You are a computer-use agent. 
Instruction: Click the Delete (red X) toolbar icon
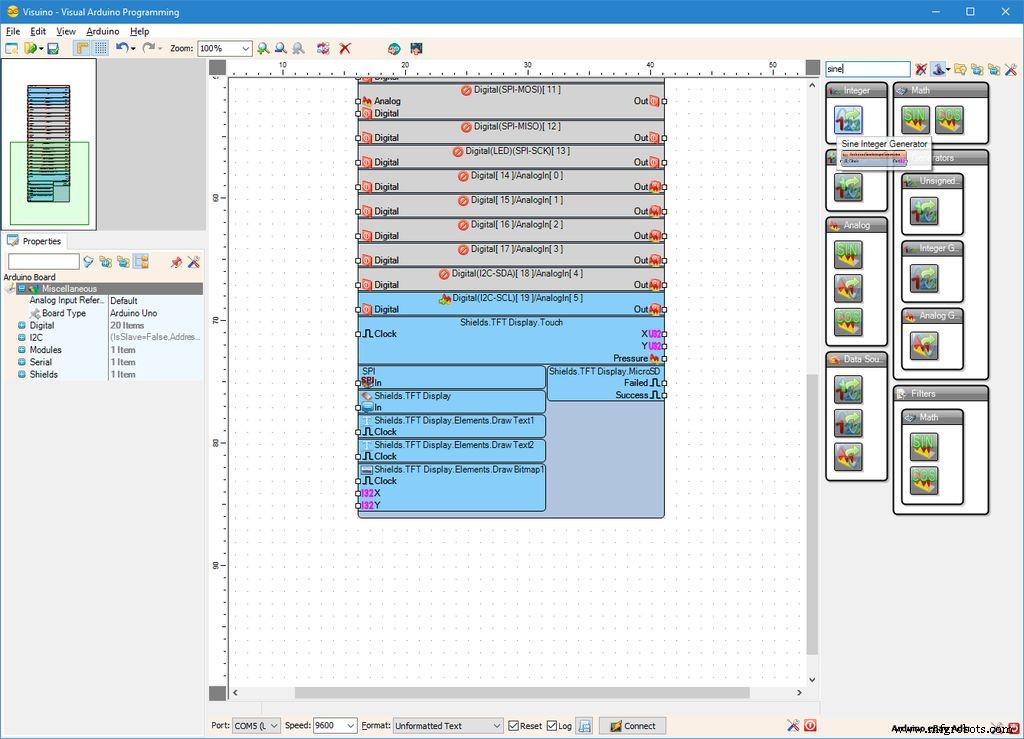pos(343,48)
